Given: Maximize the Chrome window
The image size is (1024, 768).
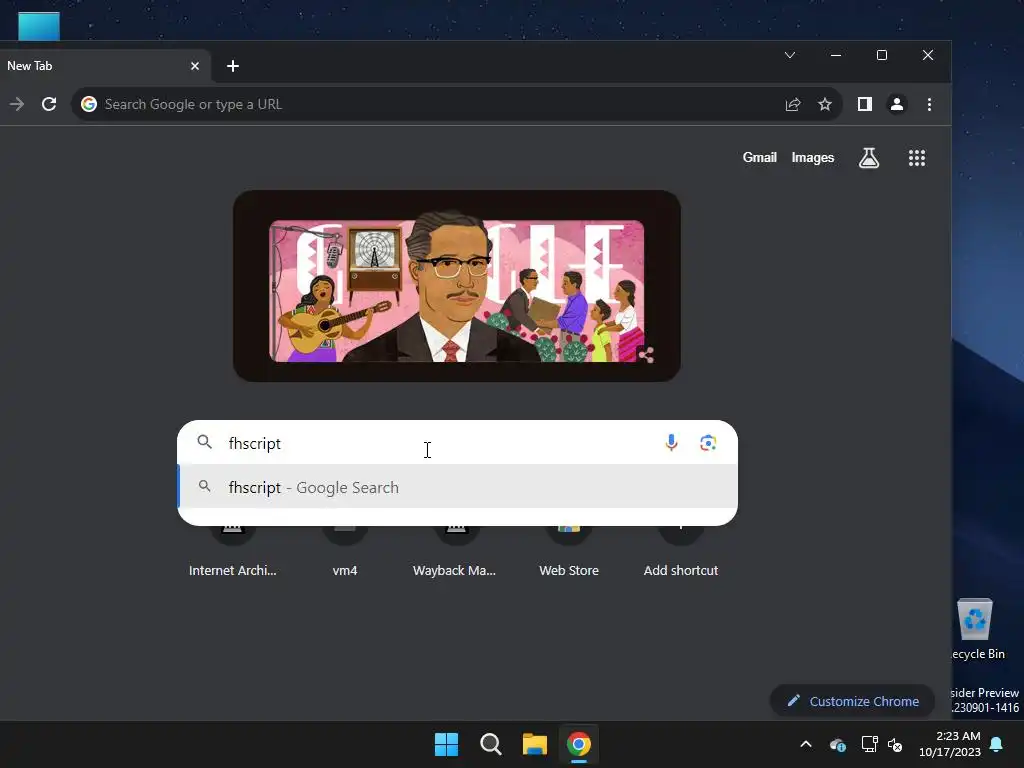Looking at the screenshot, I should (882, 55).
